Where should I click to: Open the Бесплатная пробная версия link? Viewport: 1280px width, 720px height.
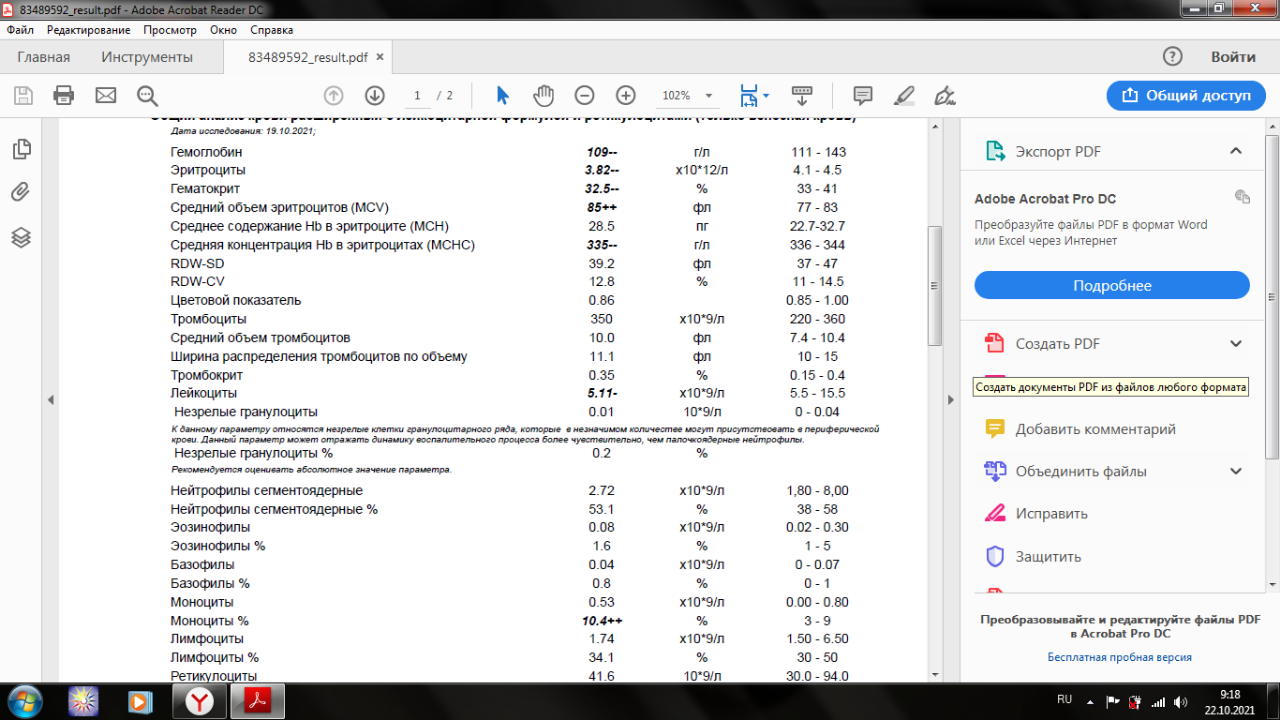coord(1119,657)
